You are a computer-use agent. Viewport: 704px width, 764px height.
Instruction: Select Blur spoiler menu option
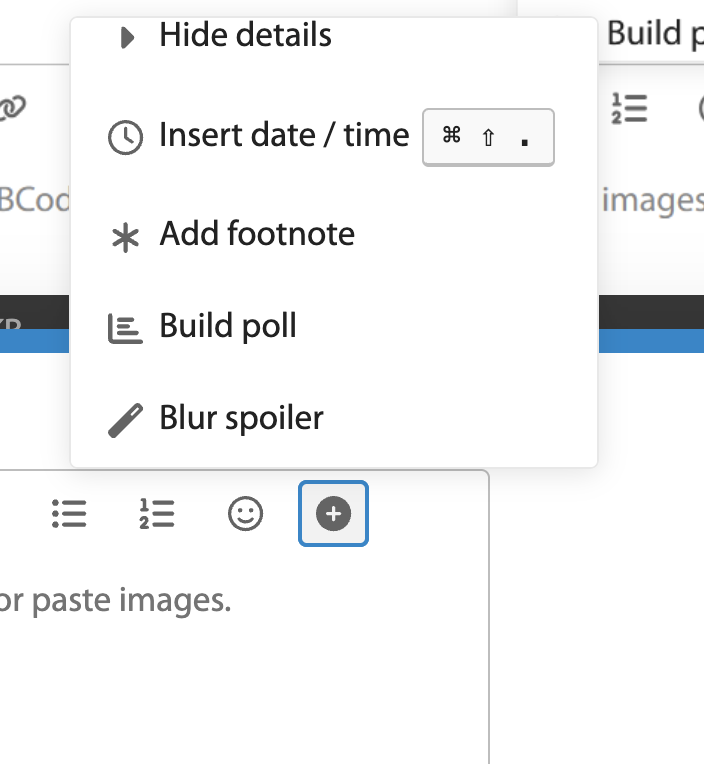coord(241,417)
